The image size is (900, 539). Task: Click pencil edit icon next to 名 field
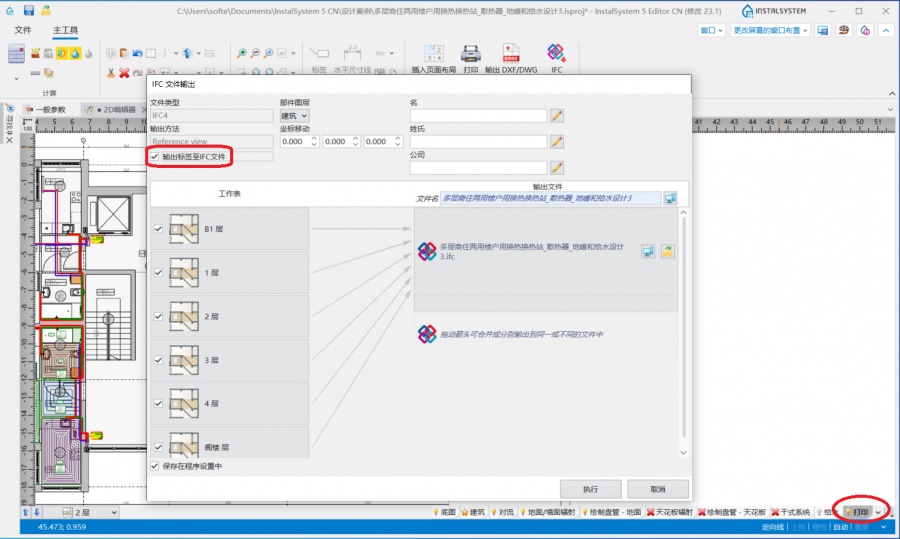coord(557,116)
